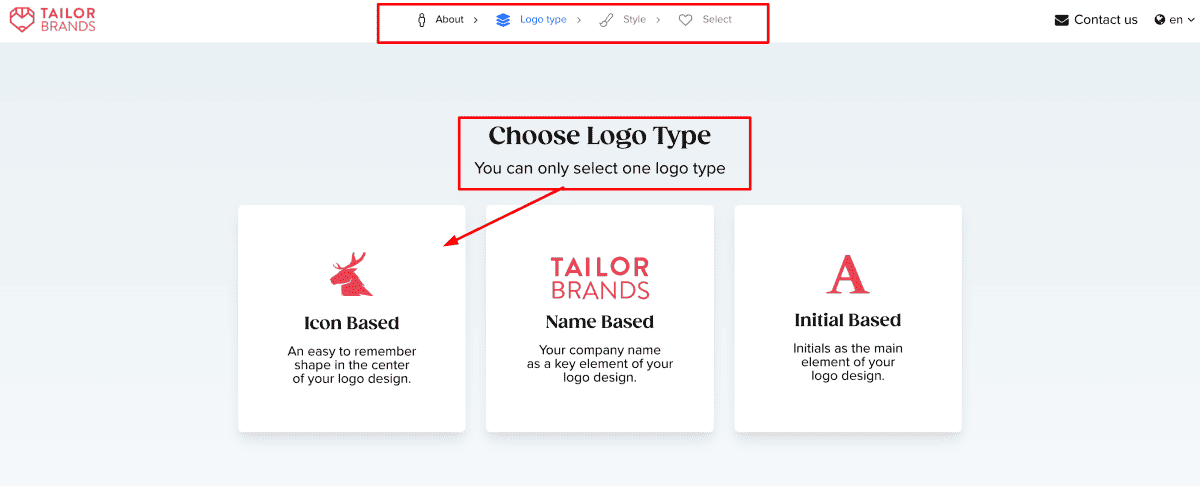Select the Initial Based heading

tap(847, 321)
